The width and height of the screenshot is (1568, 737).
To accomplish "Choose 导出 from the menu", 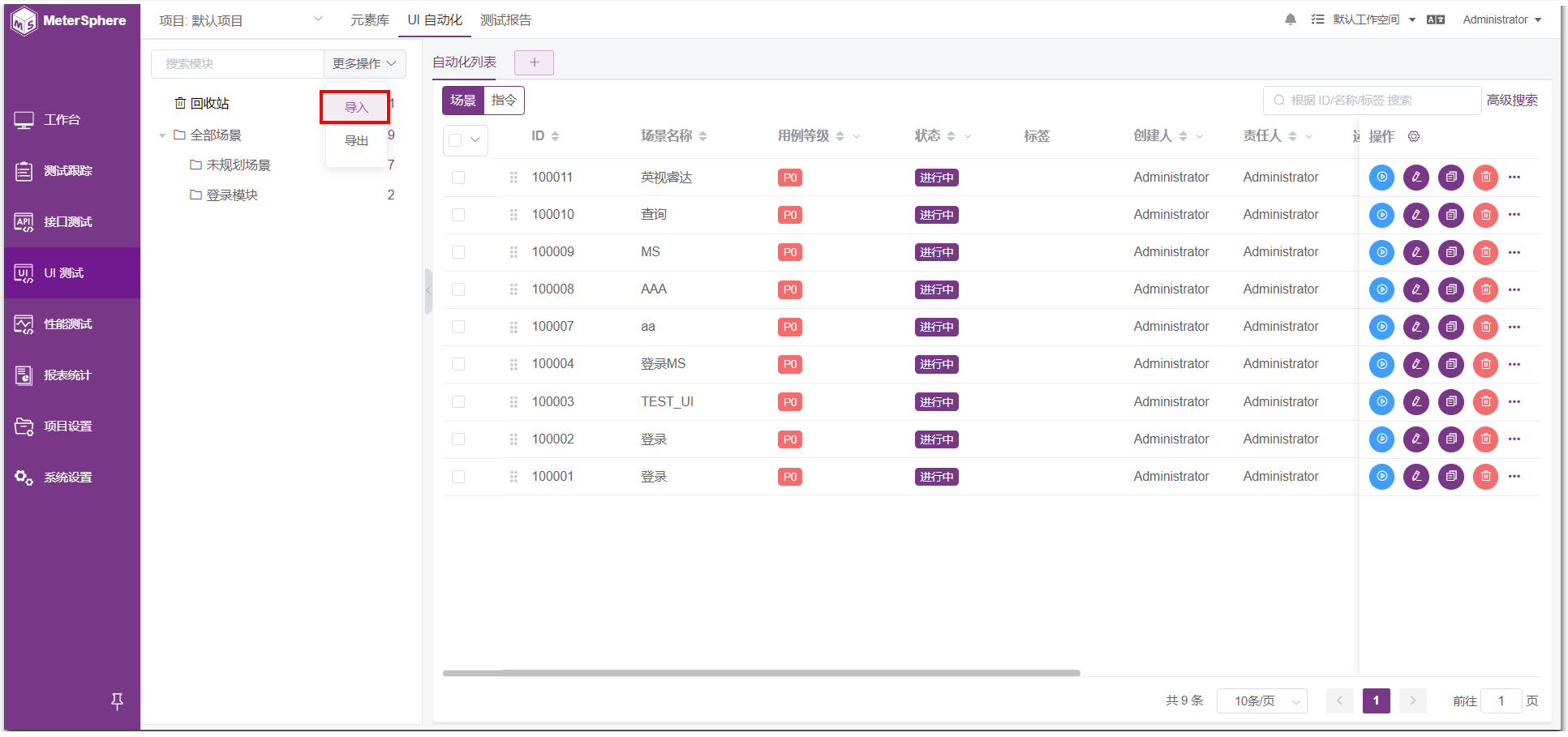I will 356,141.
